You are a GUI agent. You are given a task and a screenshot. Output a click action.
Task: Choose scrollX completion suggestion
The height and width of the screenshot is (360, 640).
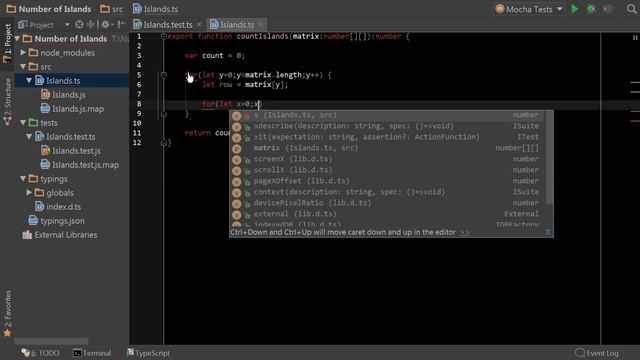[388, 170]
